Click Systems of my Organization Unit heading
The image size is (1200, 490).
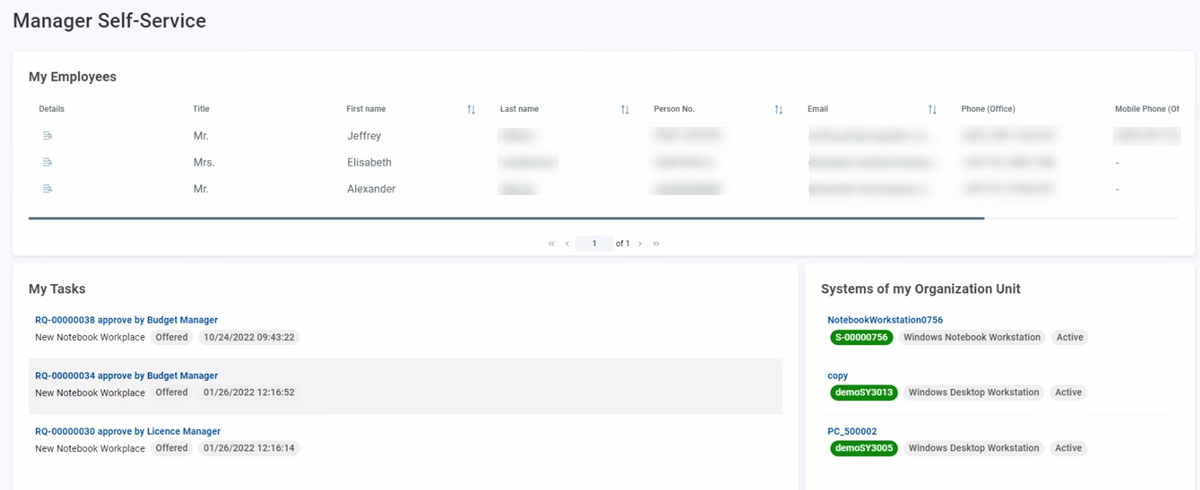pyautogui.click(x=921, y=289)
